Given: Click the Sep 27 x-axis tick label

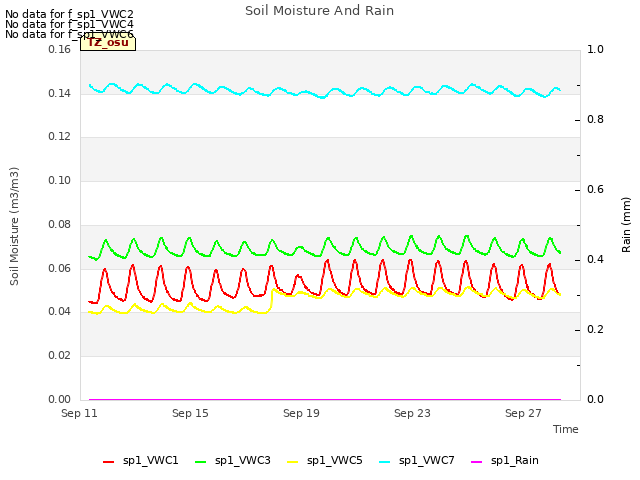Looking at the screenshot, I should (523, 413).
